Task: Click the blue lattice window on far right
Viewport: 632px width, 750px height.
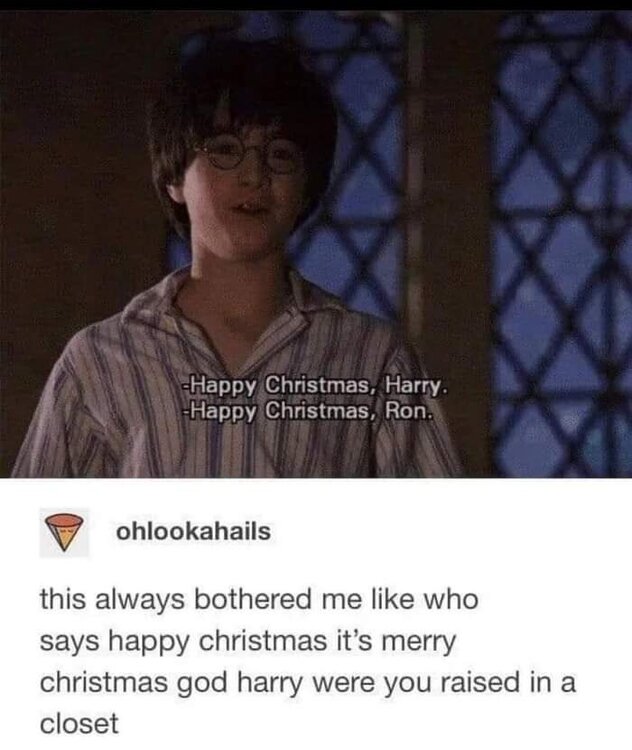Action: (563, 244)
